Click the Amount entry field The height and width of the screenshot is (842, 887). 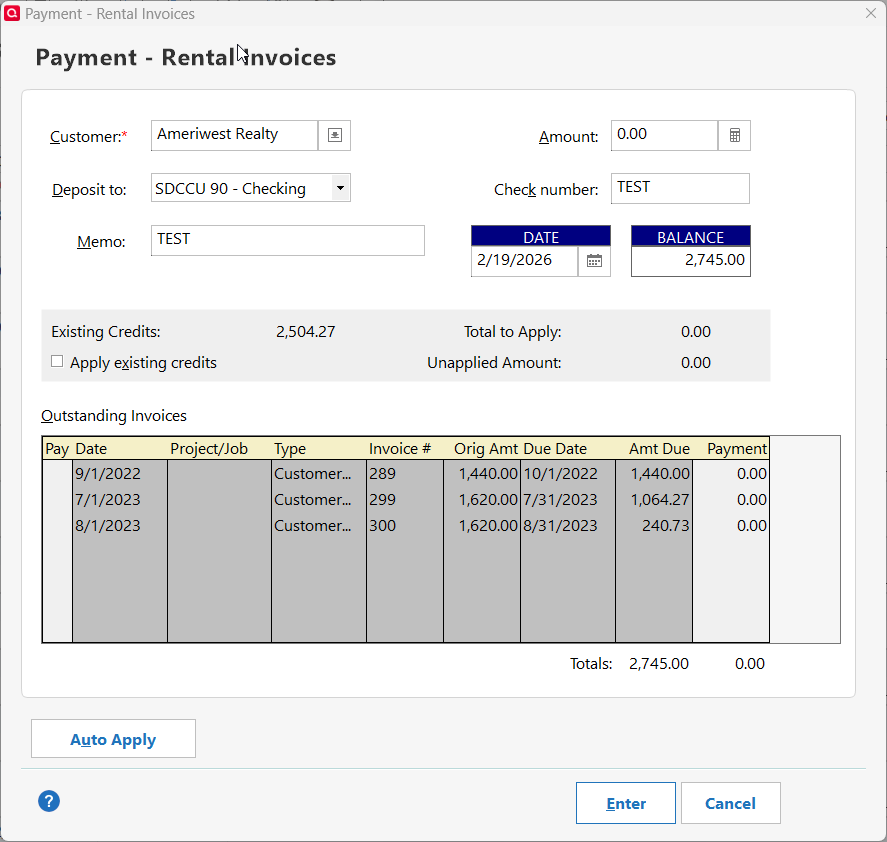[664, 135]
